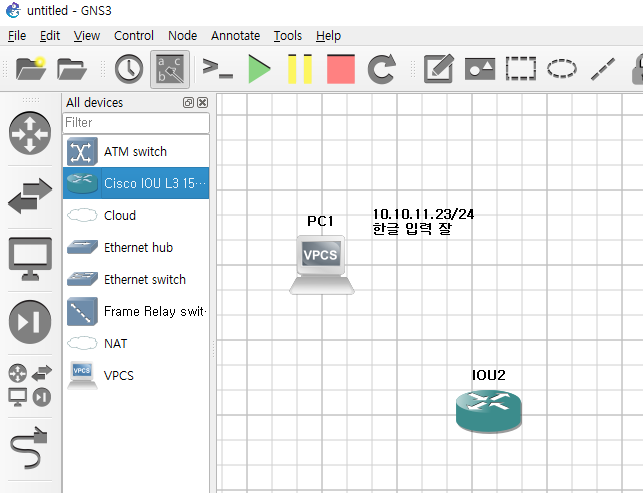Close the All devices panel
This screenshot has width=643, height=493.
(x=203, y=103)
